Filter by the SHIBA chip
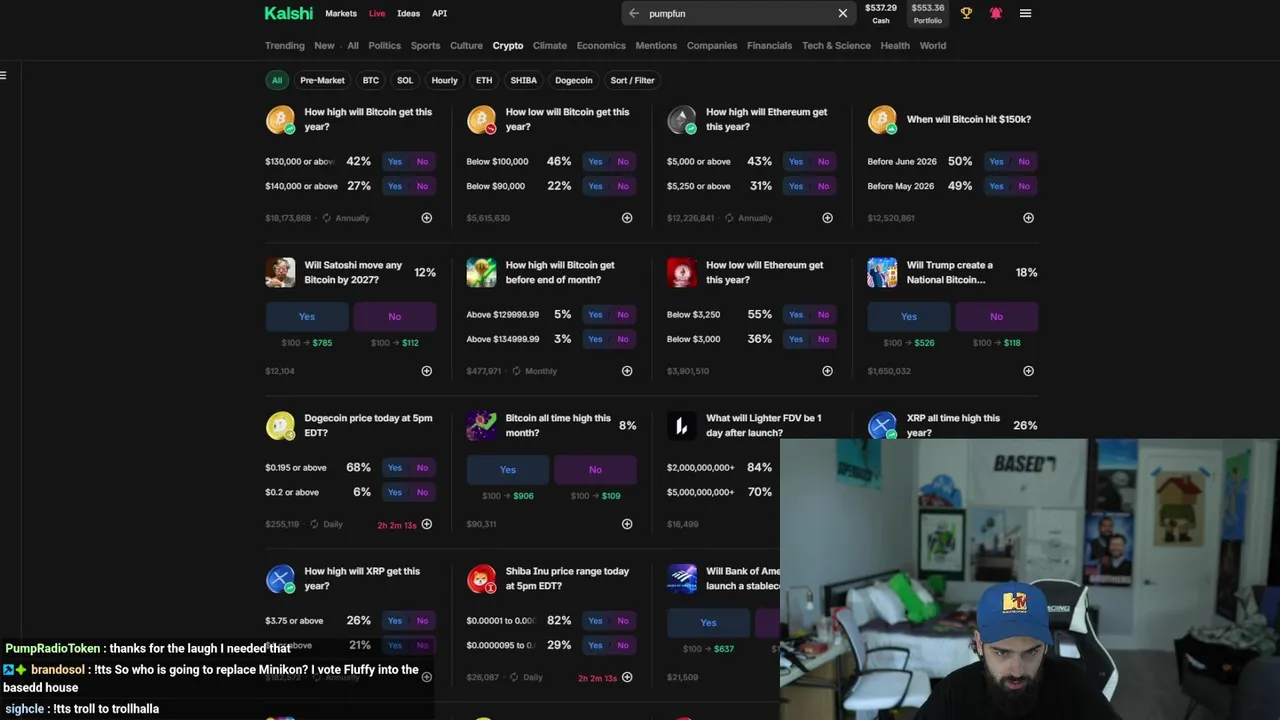Screen dimensions: 1280x720 (524, 80)
